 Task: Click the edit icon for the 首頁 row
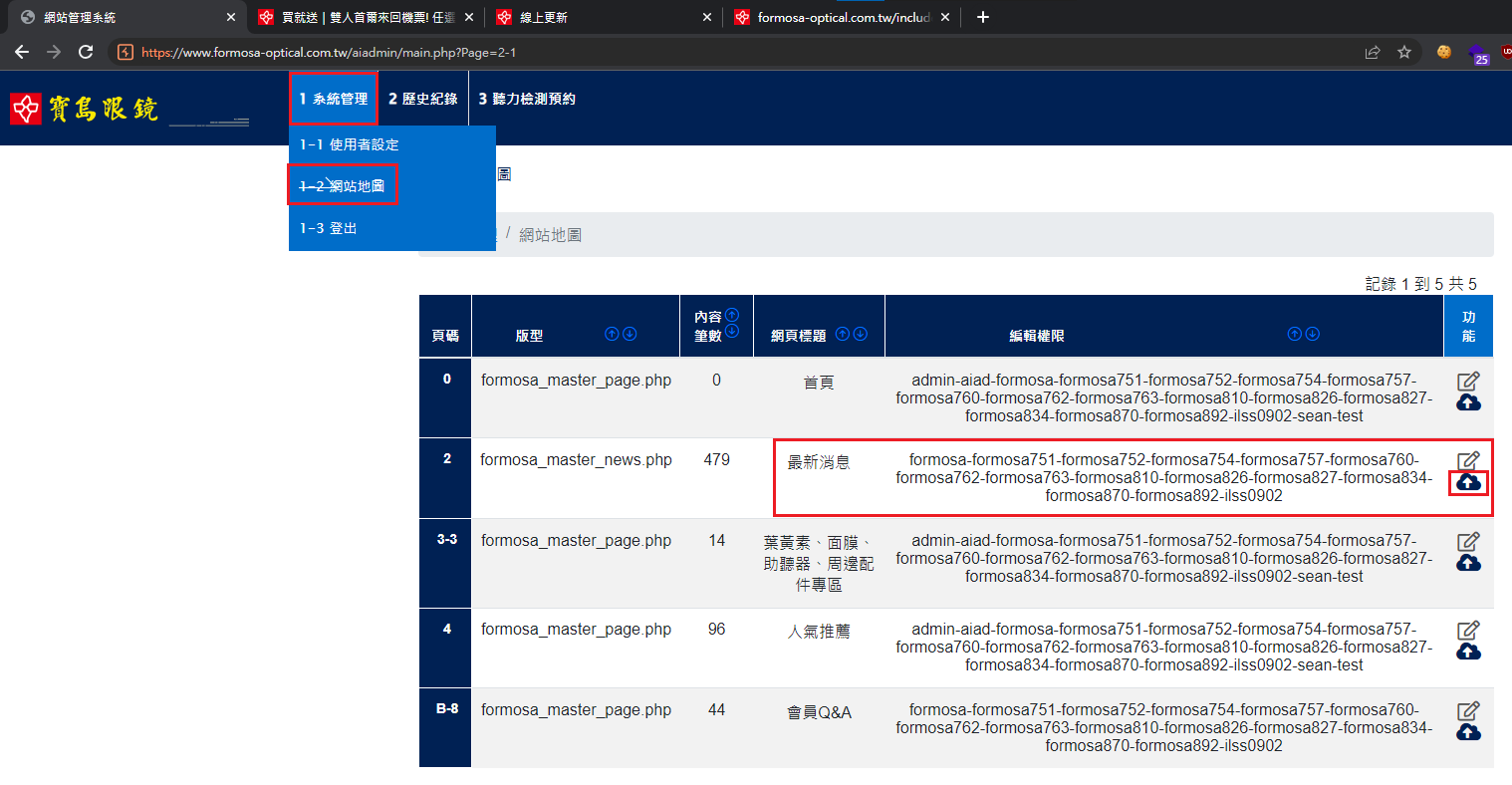(x=1468, y=381)
